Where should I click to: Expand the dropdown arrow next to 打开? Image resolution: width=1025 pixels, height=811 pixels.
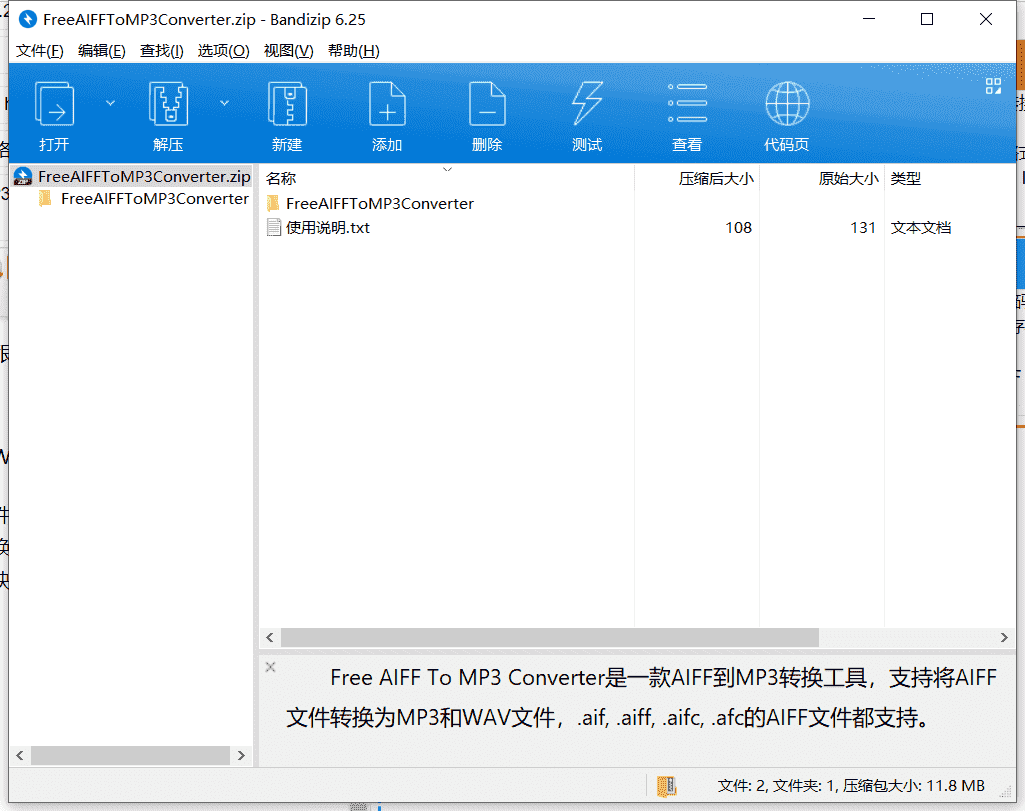[x=110, y=103]
